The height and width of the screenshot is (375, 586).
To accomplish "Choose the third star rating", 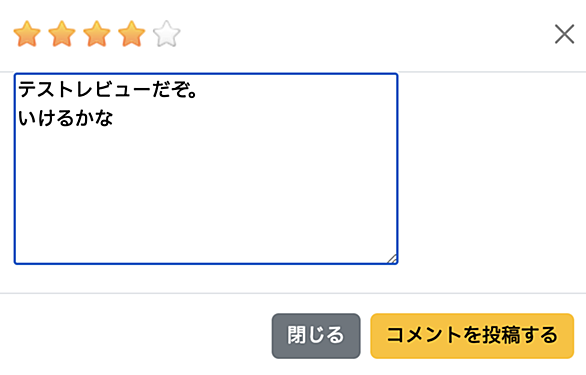I will 97,34.
